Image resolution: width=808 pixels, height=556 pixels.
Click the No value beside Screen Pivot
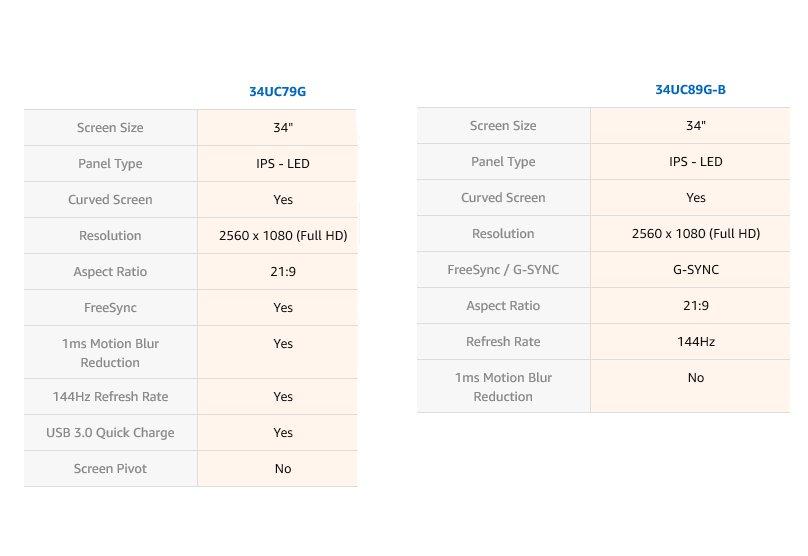[x=283, y=469]
